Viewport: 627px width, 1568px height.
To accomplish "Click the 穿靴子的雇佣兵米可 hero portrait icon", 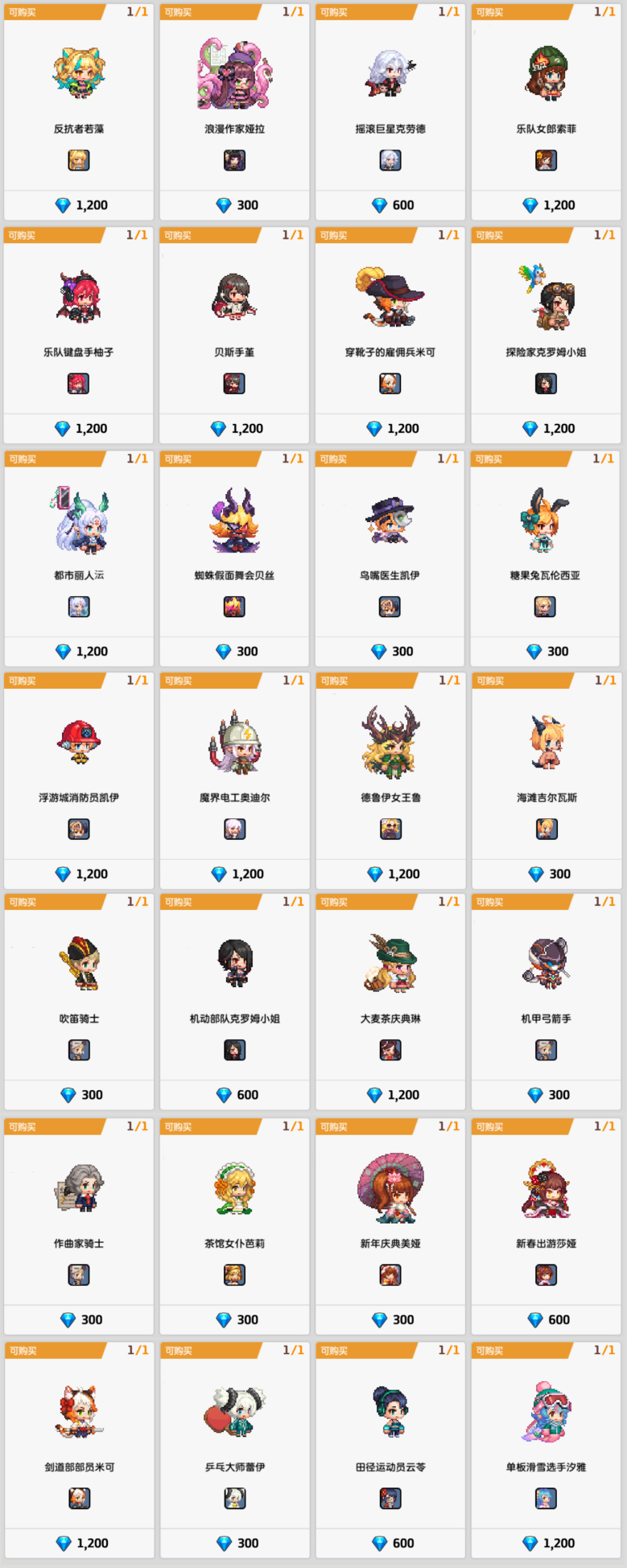I will coord(390,384).
